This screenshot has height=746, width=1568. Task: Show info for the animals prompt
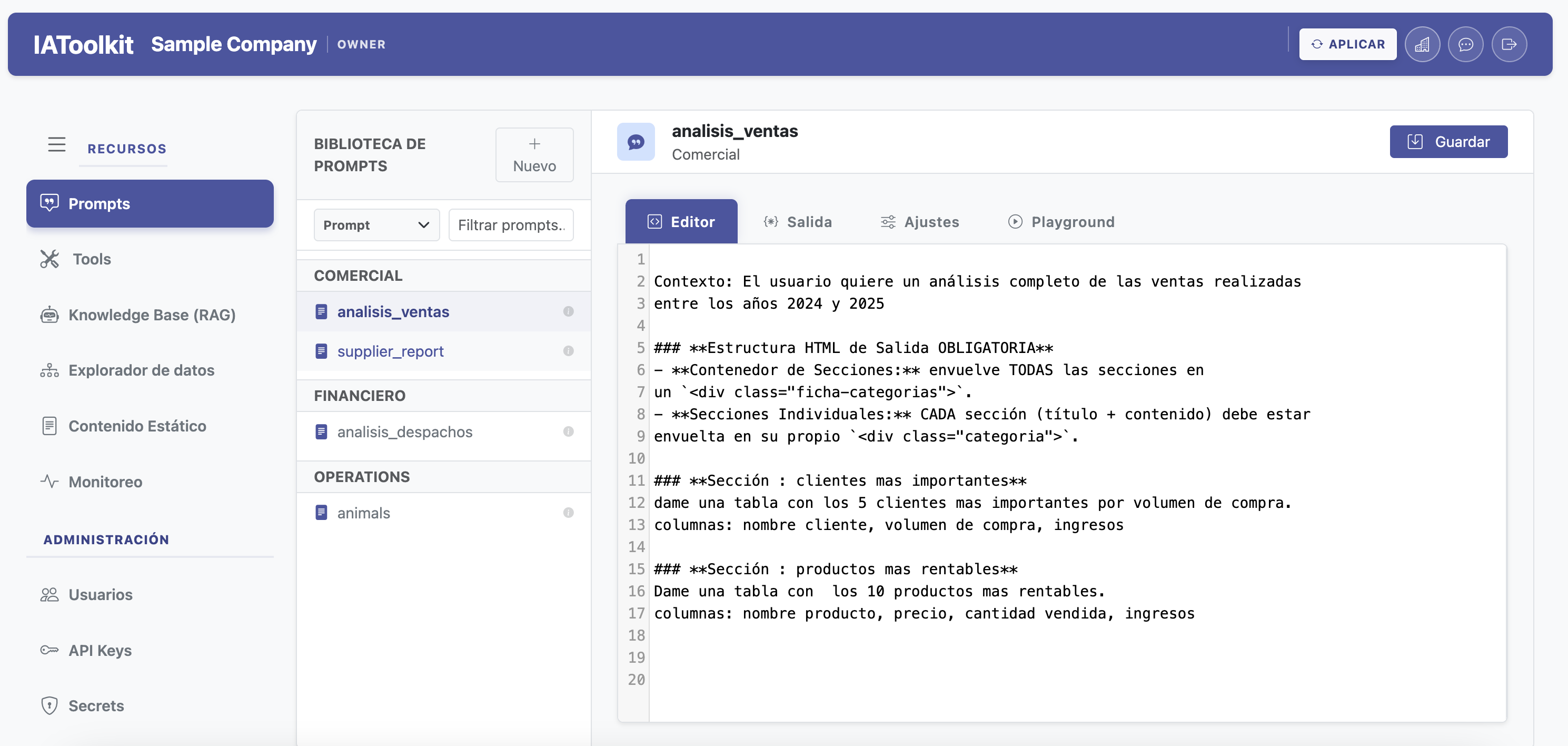[569, 513]
